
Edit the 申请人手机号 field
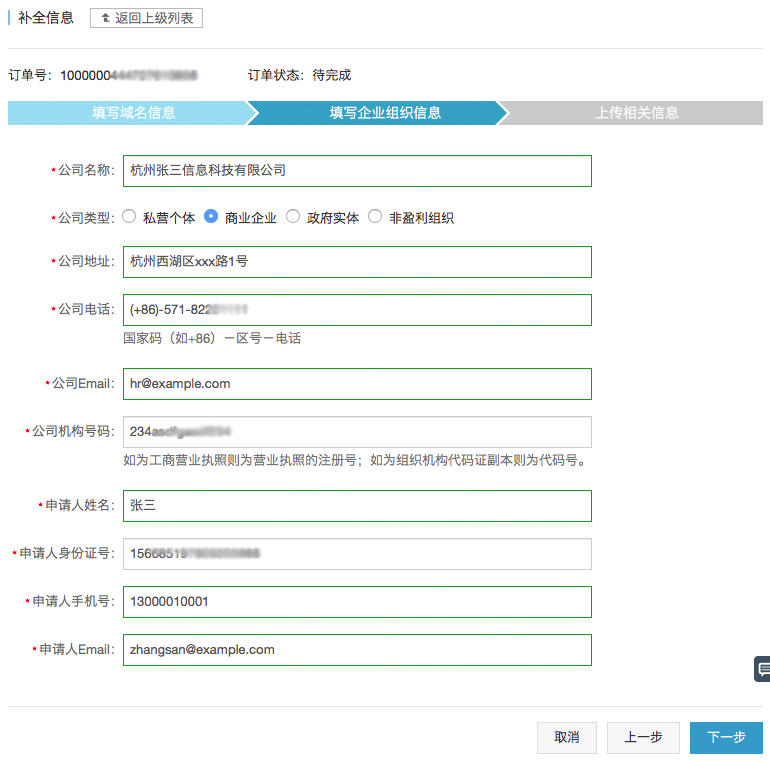point(357,602)
